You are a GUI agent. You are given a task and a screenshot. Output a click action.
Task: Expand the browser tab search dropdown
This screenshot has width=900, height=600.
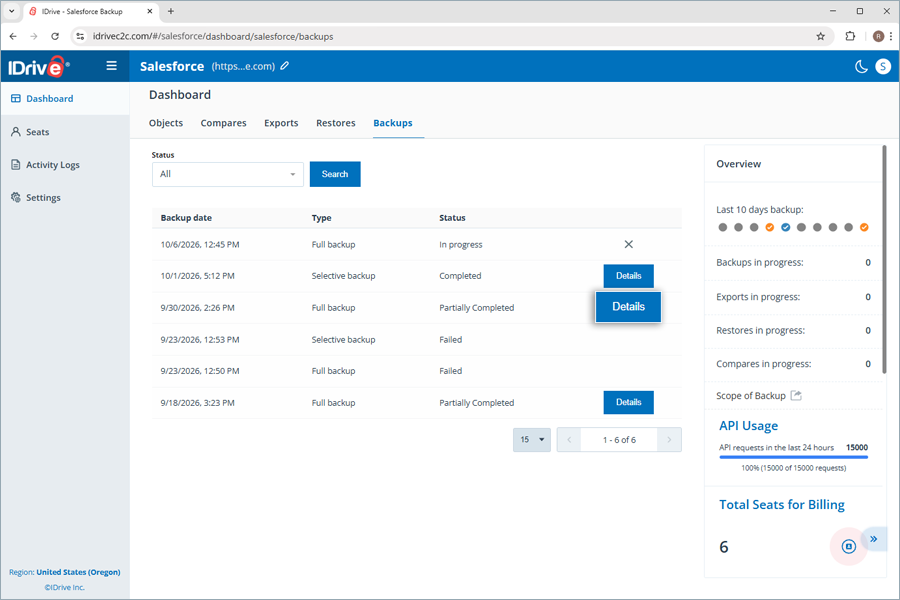11,11
